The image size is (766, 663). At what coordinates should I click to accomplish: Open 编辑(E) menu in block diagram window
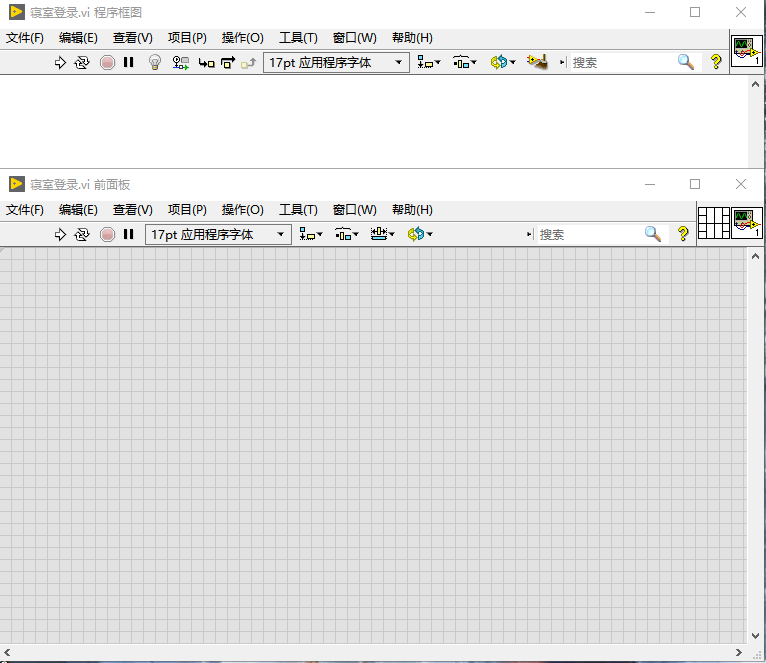point(78,38)
